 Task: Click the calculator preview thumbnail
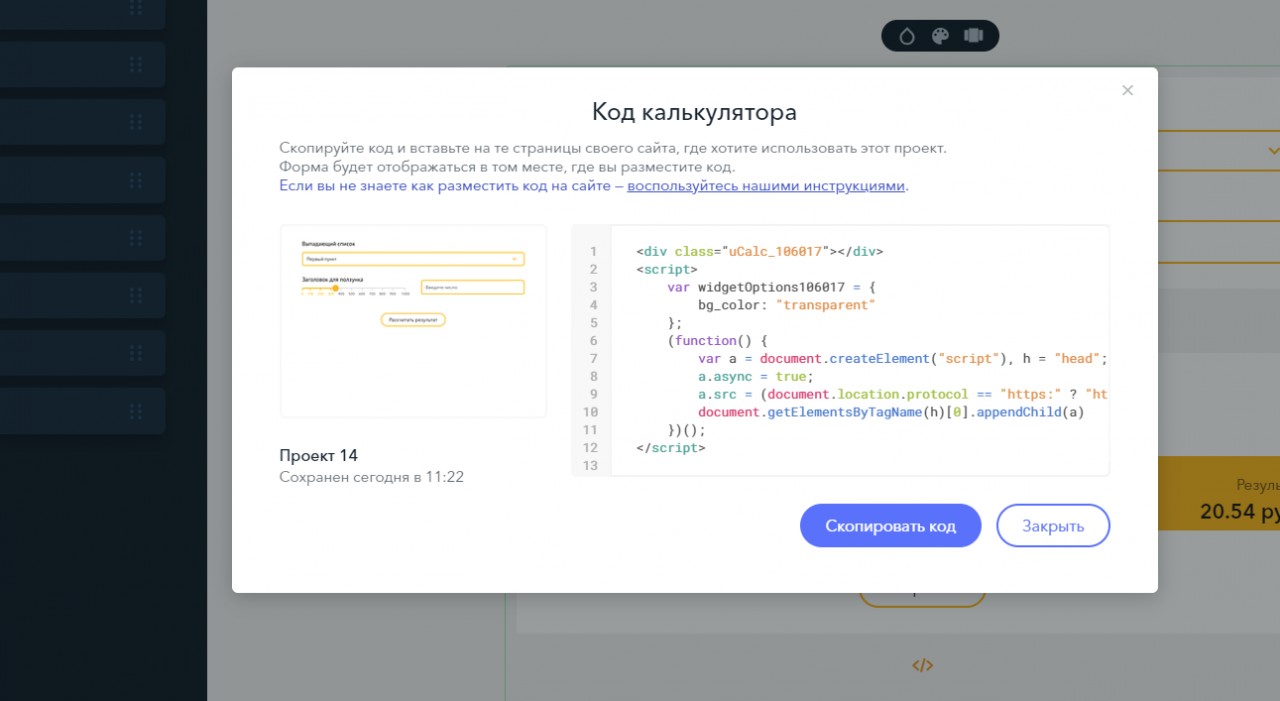[x=413, y=321]
